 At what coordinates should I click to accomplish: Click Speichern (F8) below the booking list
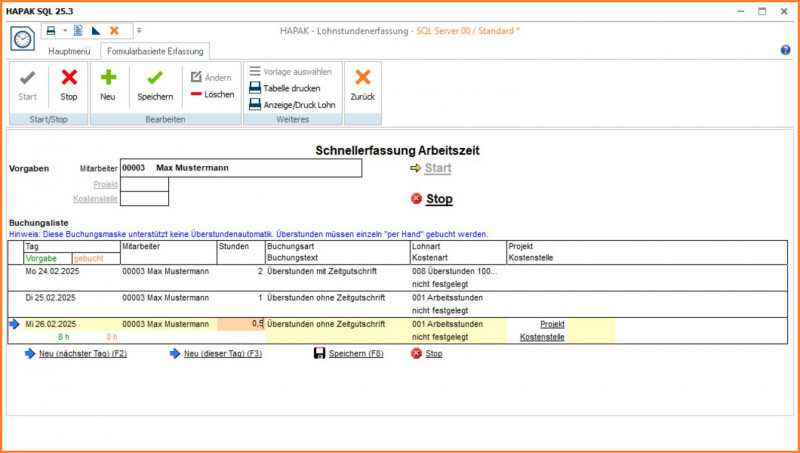click(x=355, y=354)
